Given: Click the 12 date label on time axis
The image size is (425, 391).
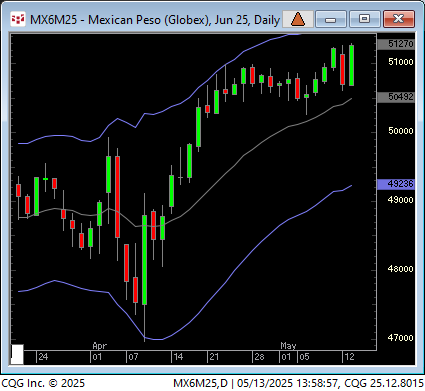Looking at the screenshot, I should [349, 357].
